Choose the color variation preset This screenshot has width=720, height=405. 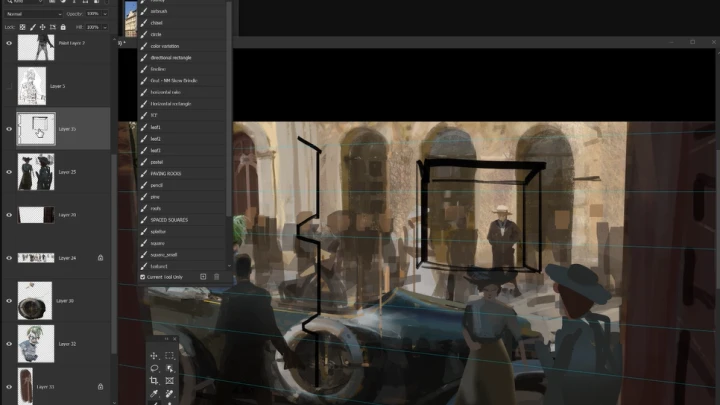click(x=182, y=46)
